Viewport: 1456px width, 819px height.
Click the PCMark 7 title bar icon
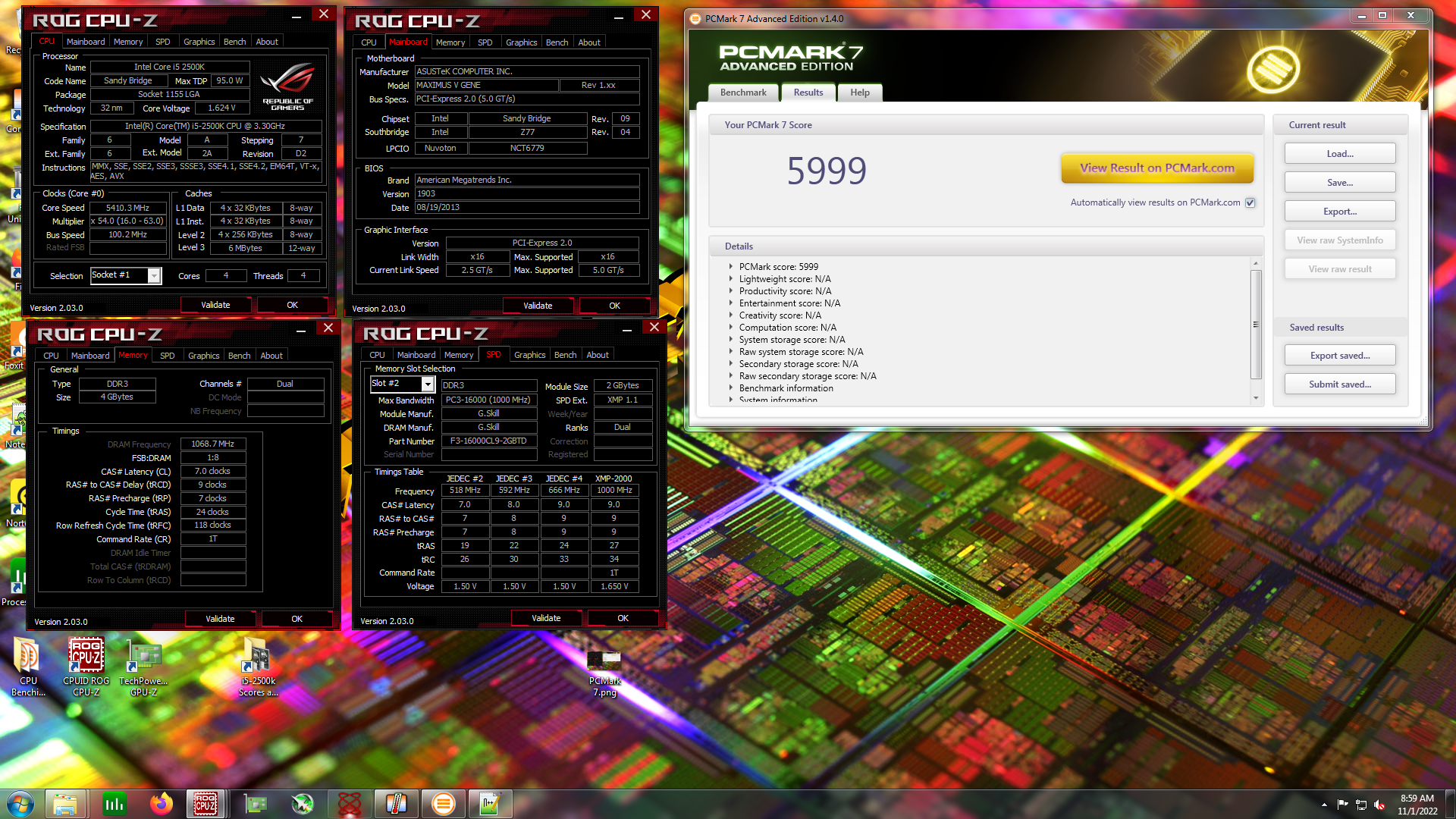(x=696, y=19)
